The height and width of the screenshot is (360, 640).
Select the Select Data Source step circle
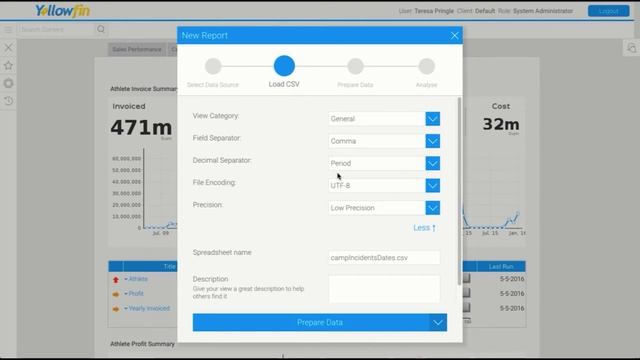[213, 66]
